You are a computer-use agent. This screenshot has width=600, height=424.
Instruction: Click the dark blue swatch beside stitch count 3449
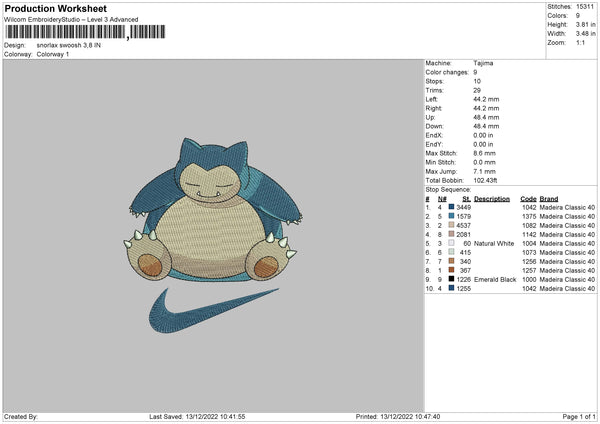(451, 207)
